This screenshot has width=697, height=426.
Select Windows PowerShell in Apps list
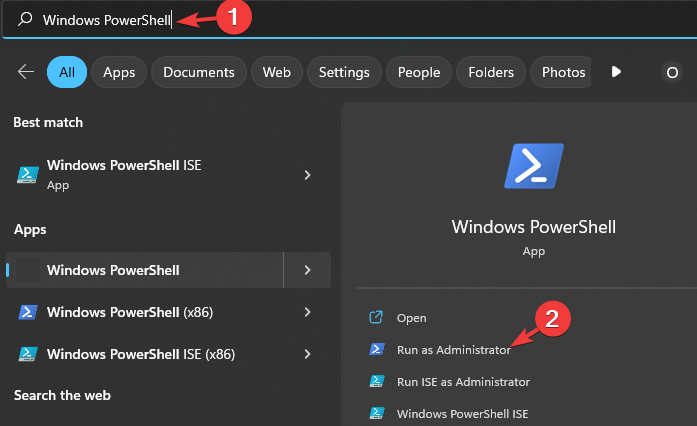[145, 270]
